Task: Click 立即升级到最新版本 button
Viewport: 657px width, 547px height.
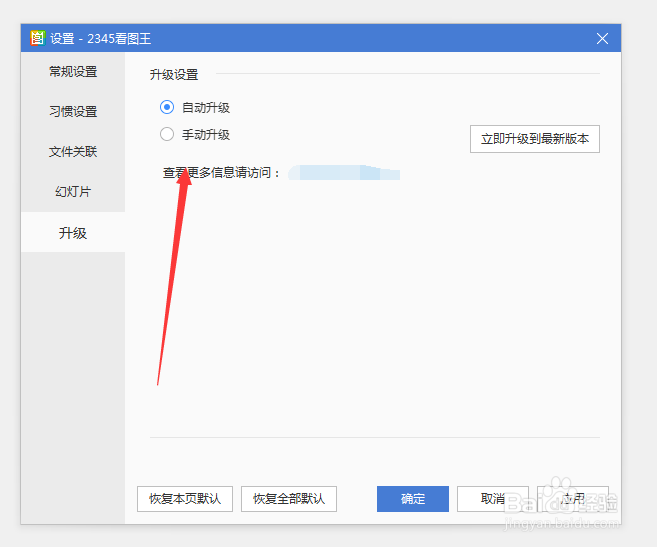Action: (x=535, y=139)
